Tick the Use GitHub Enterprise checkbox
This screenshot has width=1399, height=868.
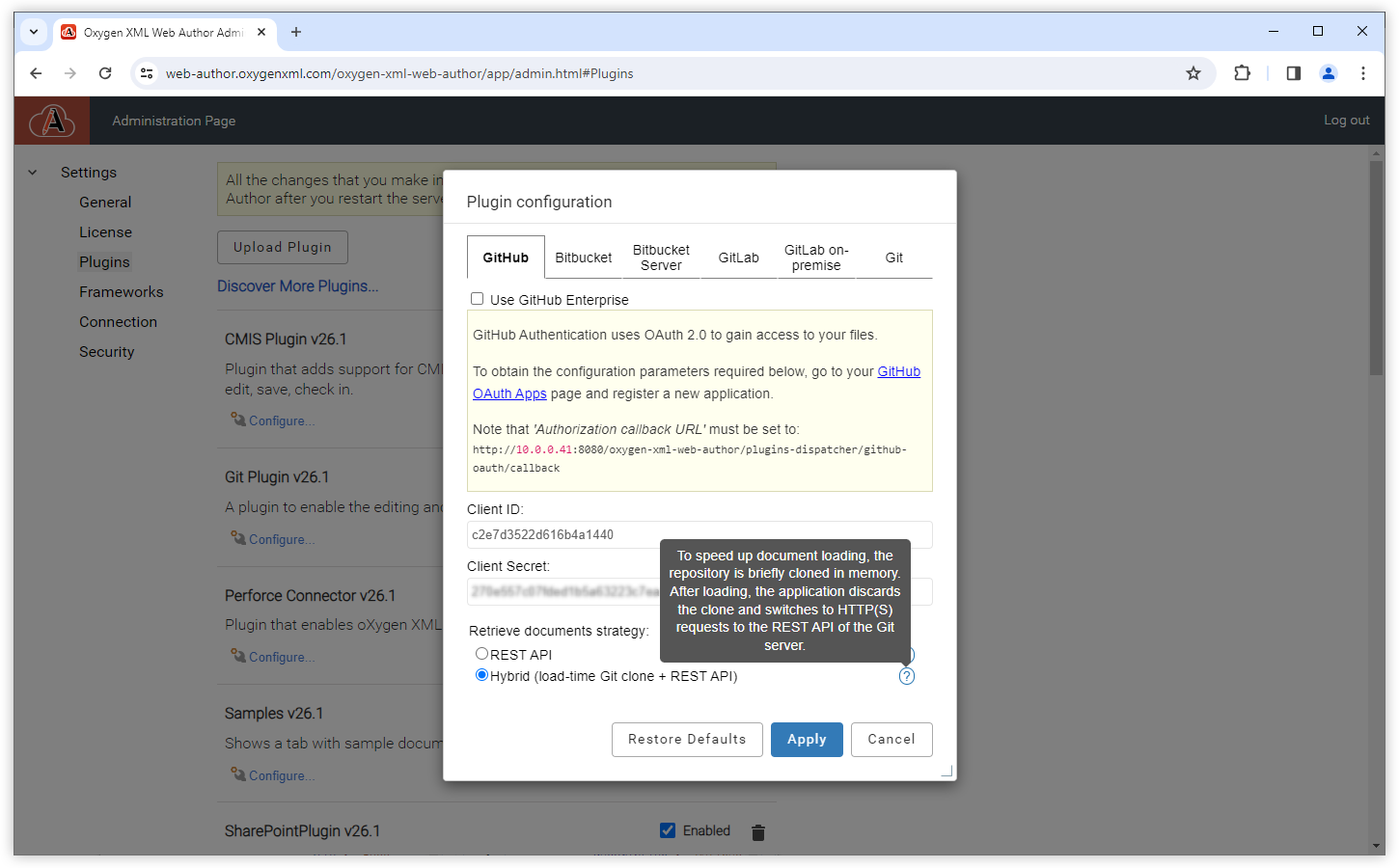477,299
